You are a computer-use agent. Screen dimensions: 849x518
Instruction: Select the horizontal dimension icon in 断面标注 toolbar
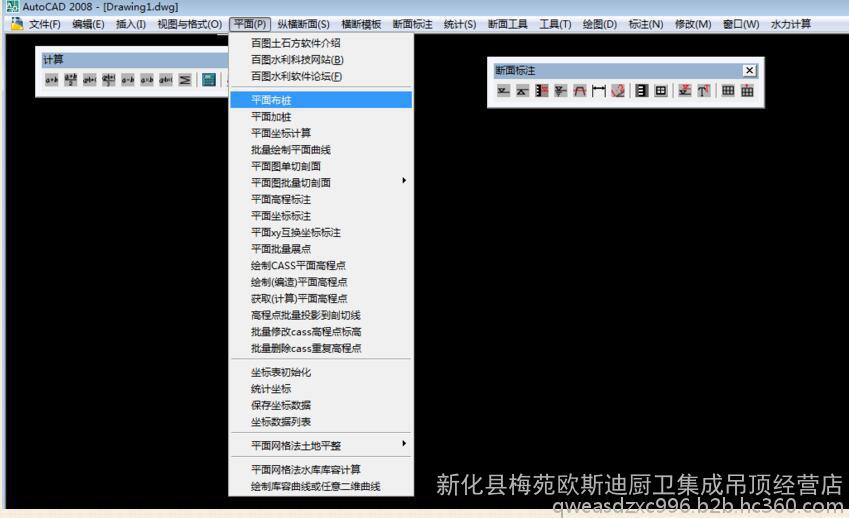click(598, 91)
